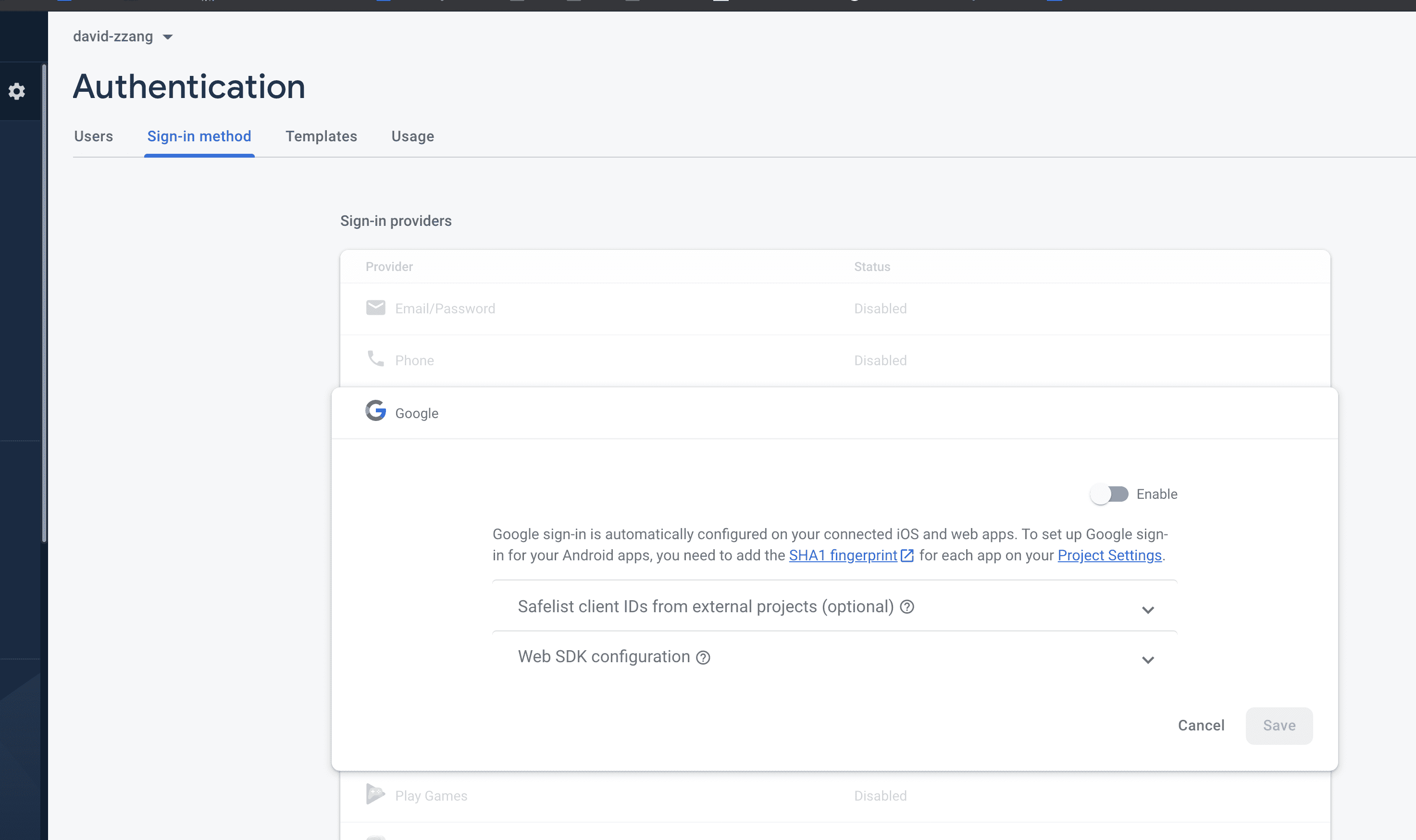Image resolution: width=1416 pixels, height=840 pixels.
Task: Click the Play Games provider icon
Action: 374,794
